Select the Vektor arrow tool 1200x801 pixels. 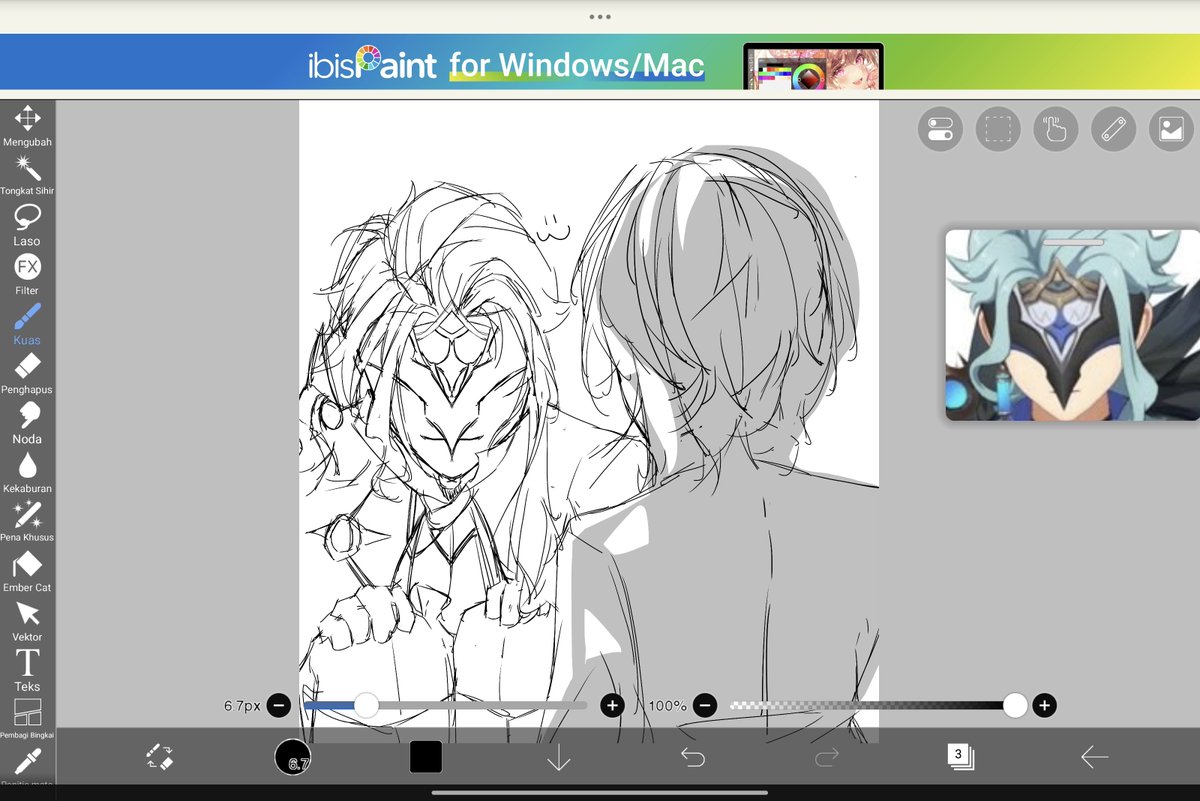click(x=27, y=620)
